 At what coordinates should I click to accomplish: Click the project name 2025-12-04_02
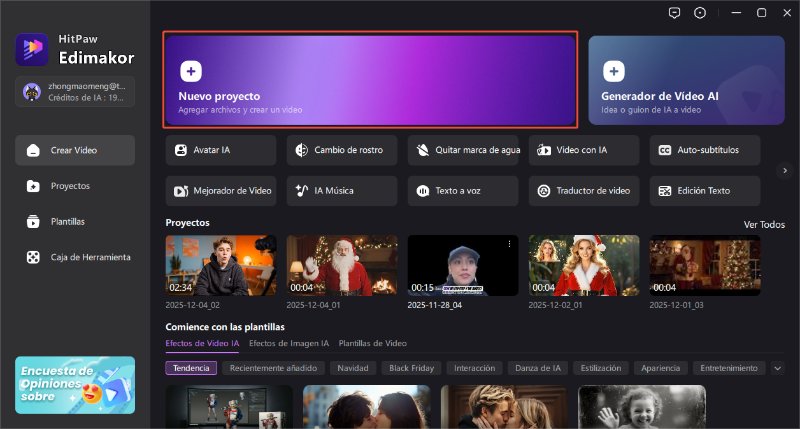[192, 305]
